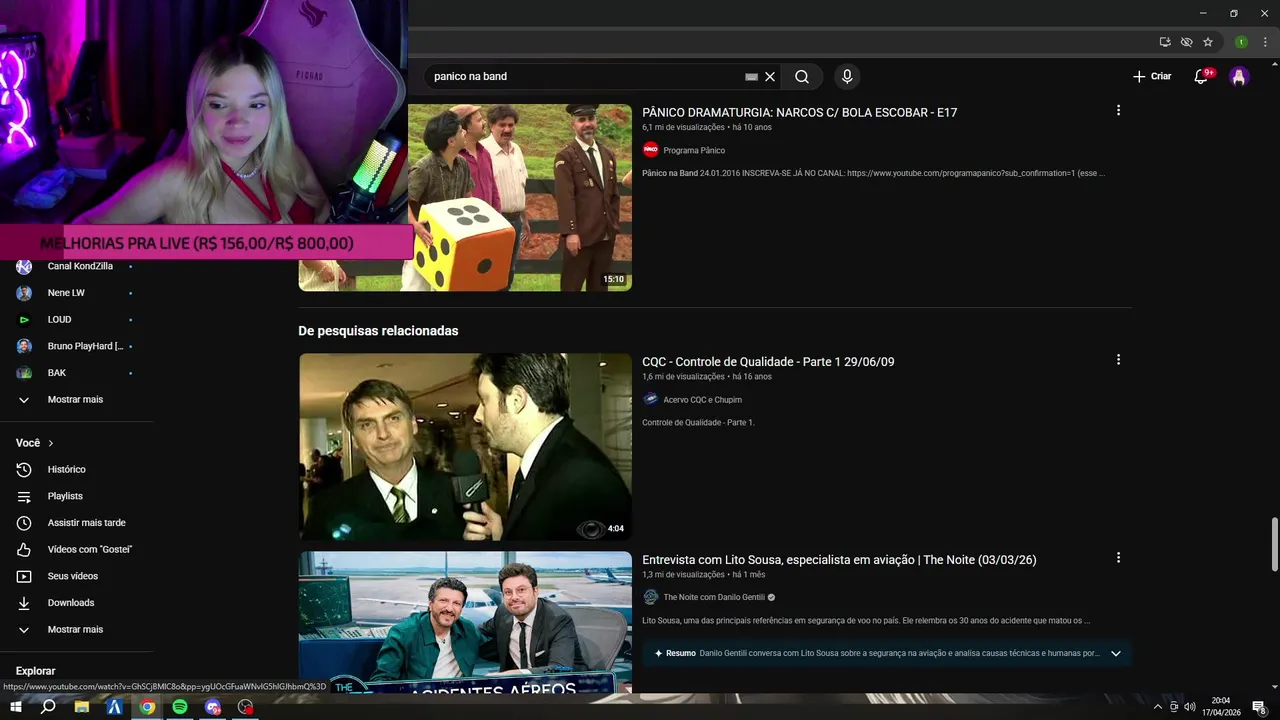The height and width of the screenshot is (720, 1280).
Task: Open the volume control in tray
Action: click(x=1189, y=707)
